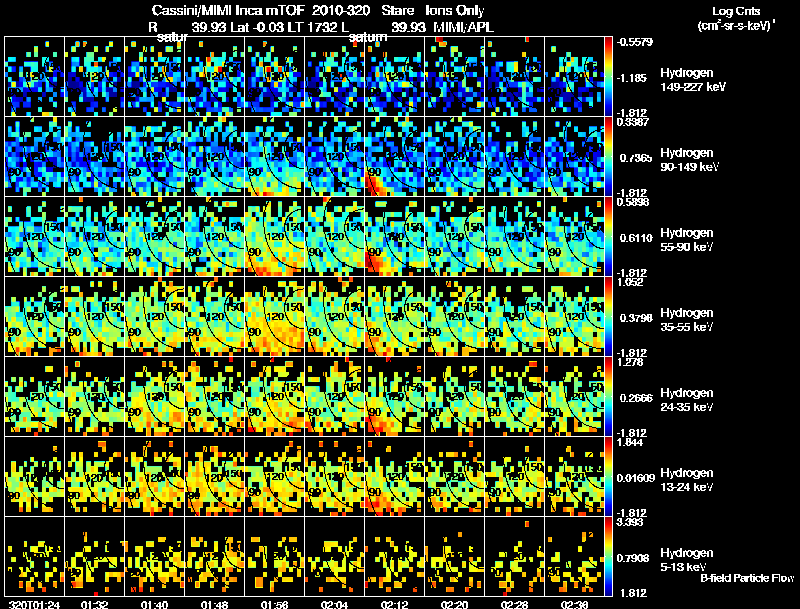This screenshot has width=800, height=609.
Task: Click the color bar beside Hydrogen 55-90 keV
Action: click(608, 237)
